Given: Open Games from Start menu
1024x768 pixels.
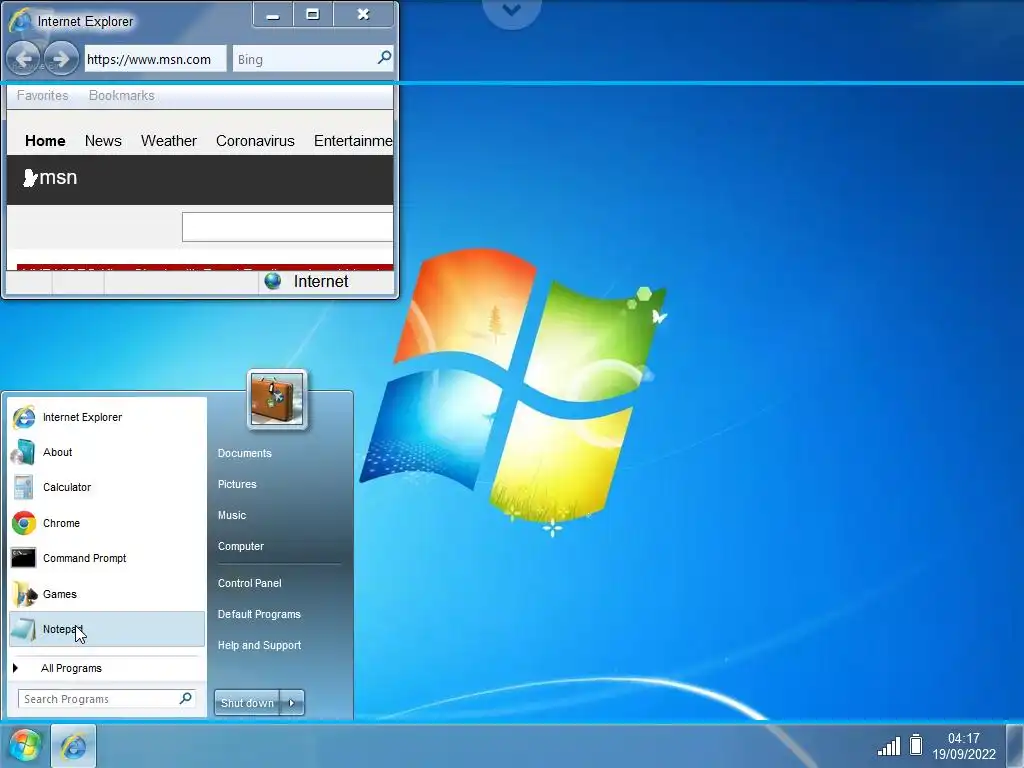Looking at the screenshot, I should coord(107,594).
